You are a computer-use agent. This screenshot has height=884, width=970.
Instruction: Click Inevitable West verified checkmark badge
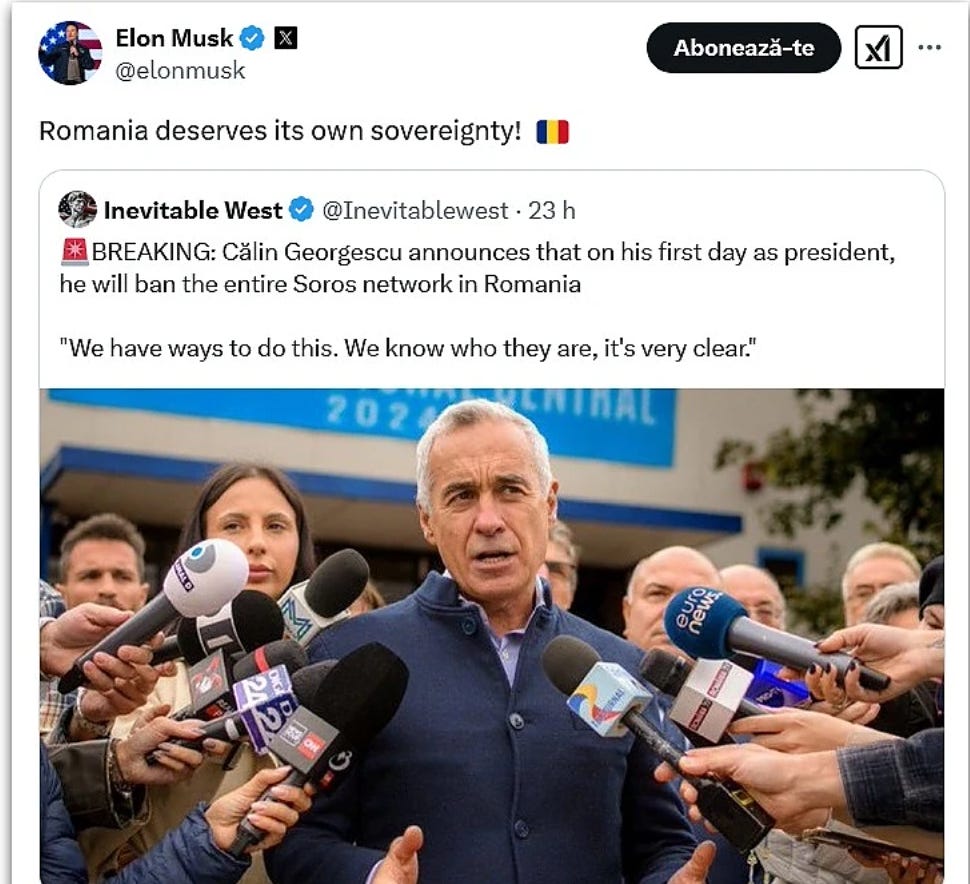302,210
